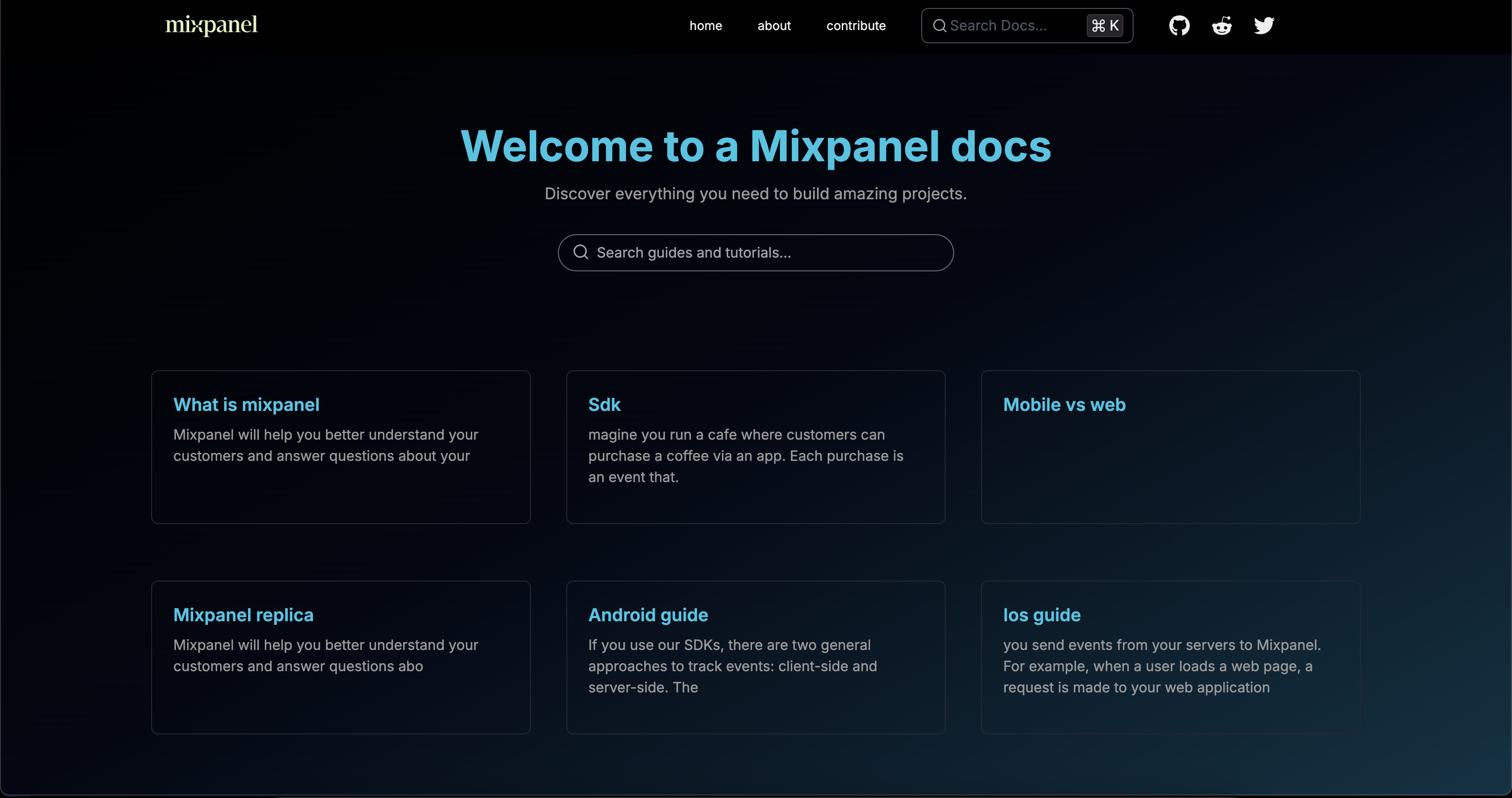Viewport: 1512px width, 798px height.
Task: Click the Discover everything you need subtitle
Action: pyautogui.click(x=756, y=194)
